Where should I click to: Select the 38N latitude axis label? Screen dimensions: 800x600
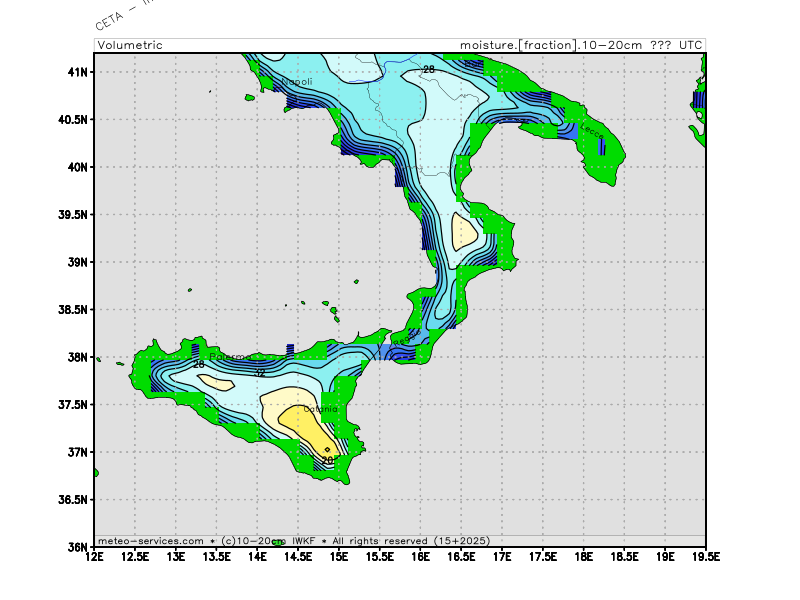pyautogui.click(x=78, y=357)
